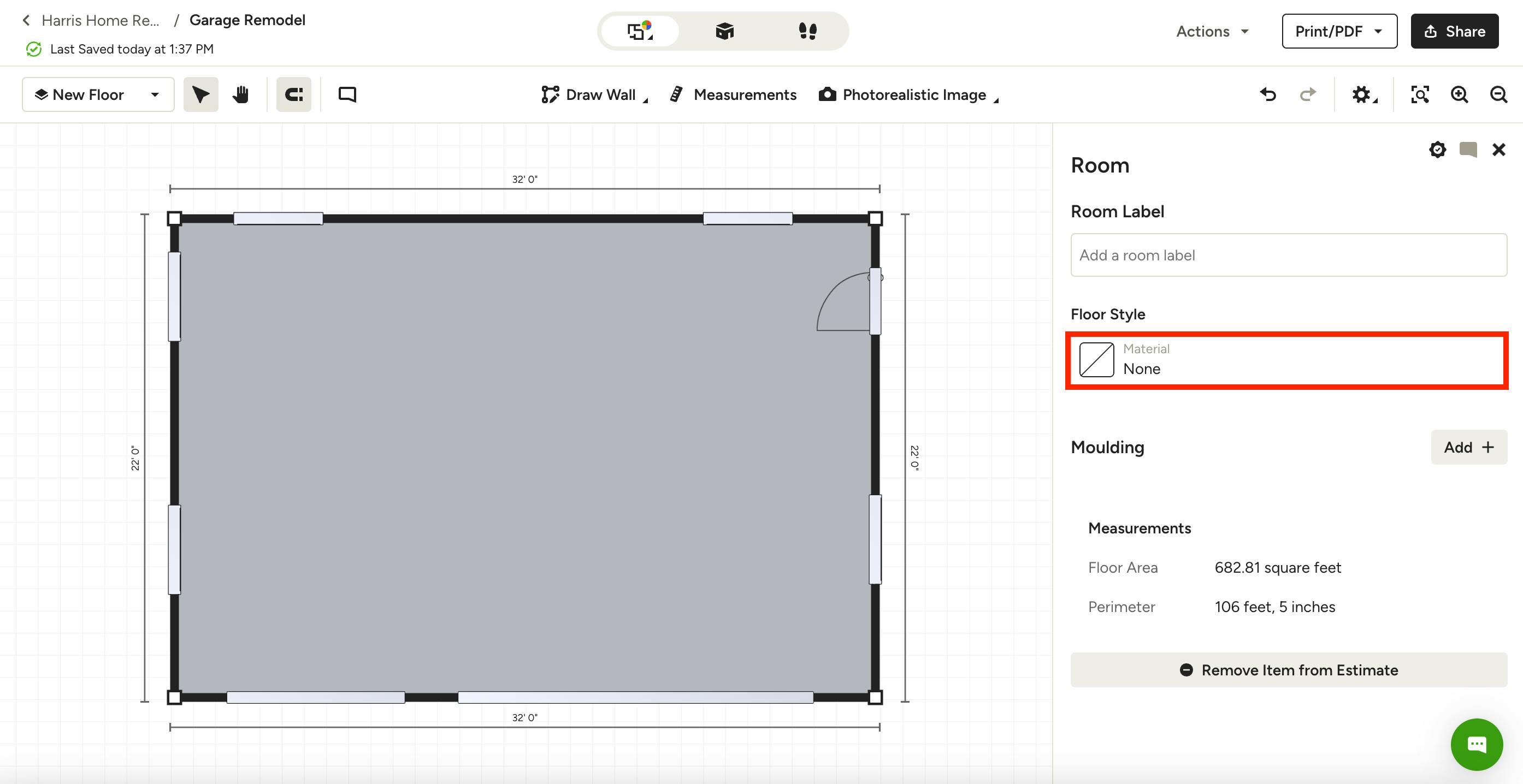Select the top-left window on top wall
The width and height of the screenshot is (1523, 784).
coord(278,218)
